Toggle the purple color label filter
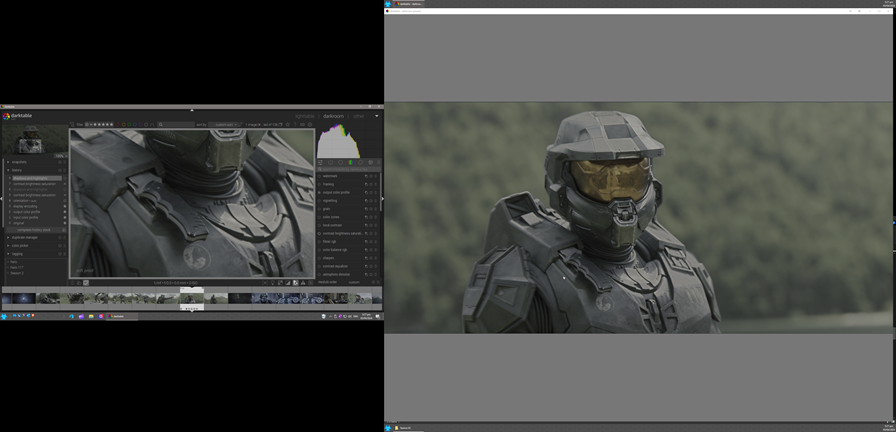This screenshot has height=432, width=896. point(141,125)
